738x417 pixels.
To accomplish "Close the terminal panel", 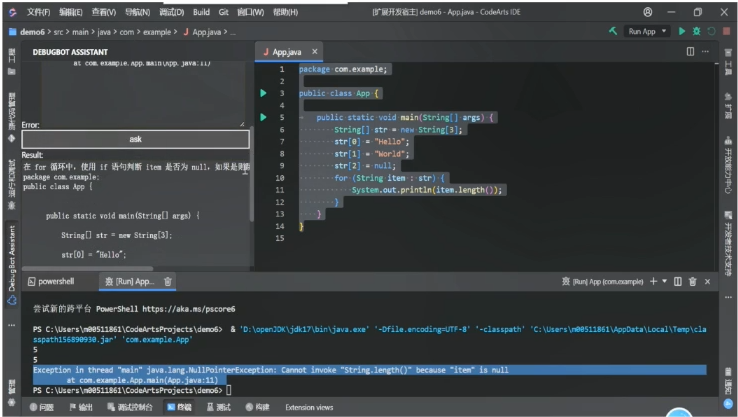I will click(707, 281).
